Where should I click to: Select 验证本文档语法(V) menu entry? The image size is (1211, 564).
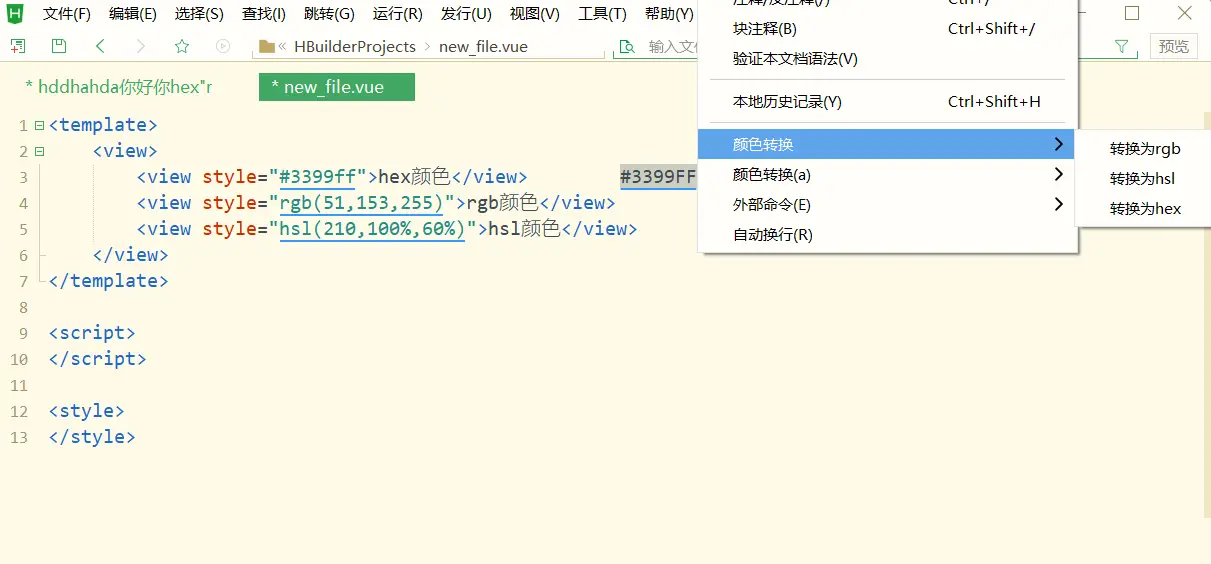tap(888, 59)
